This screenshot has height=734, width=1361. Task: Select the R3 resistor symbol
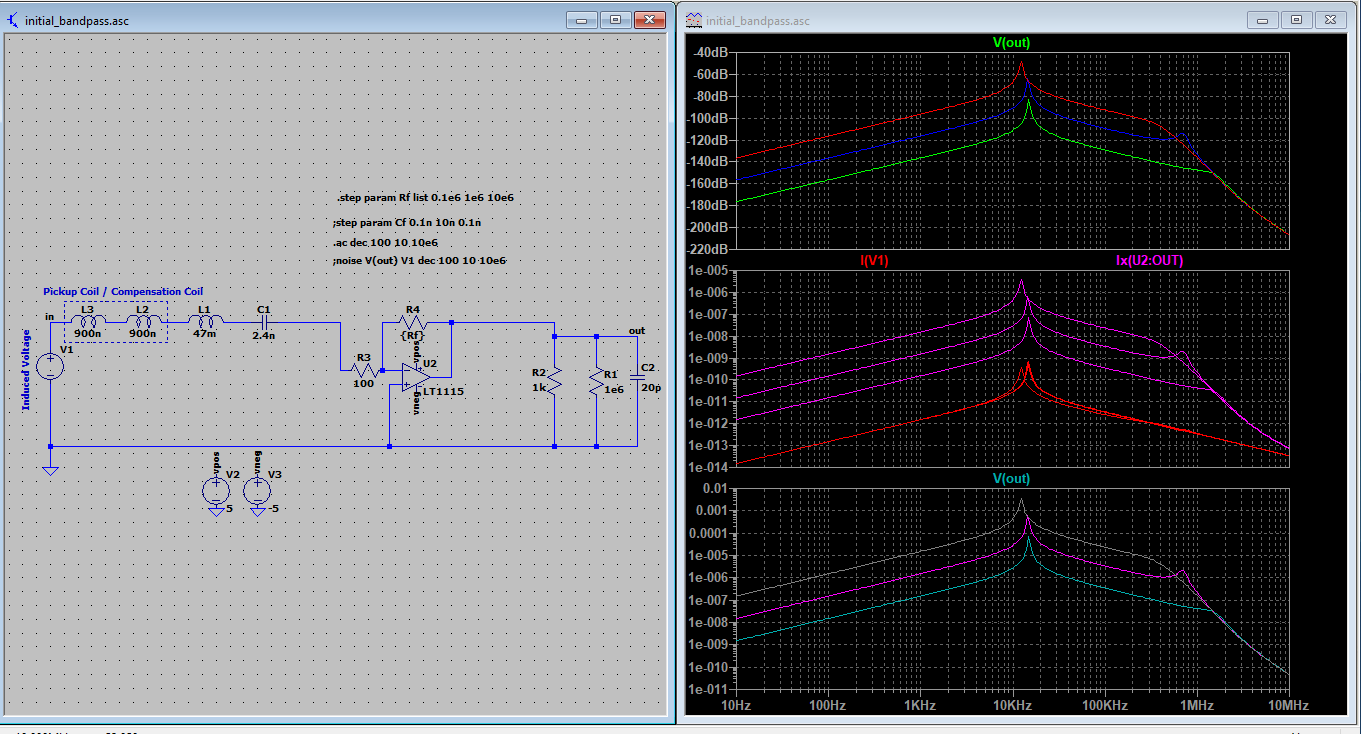[x=364, y=370]
